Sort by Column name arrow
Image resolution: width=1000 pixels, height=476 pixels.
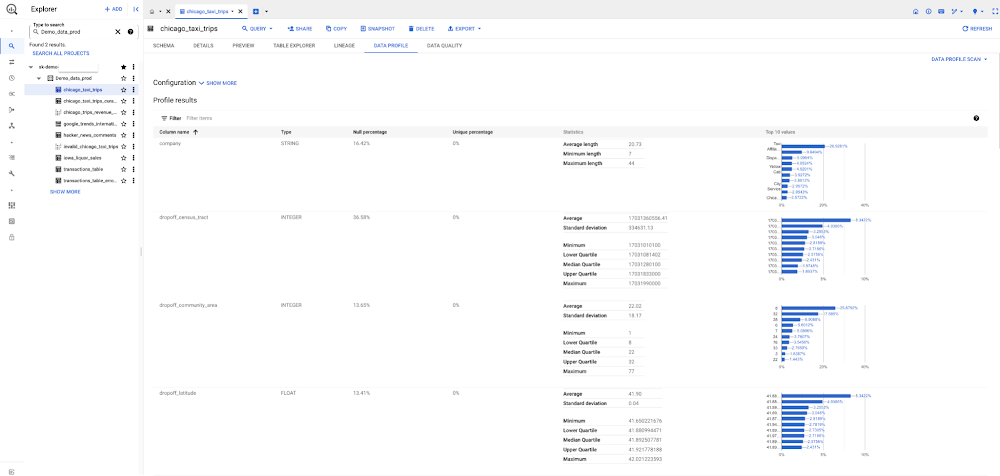[195, 132]
